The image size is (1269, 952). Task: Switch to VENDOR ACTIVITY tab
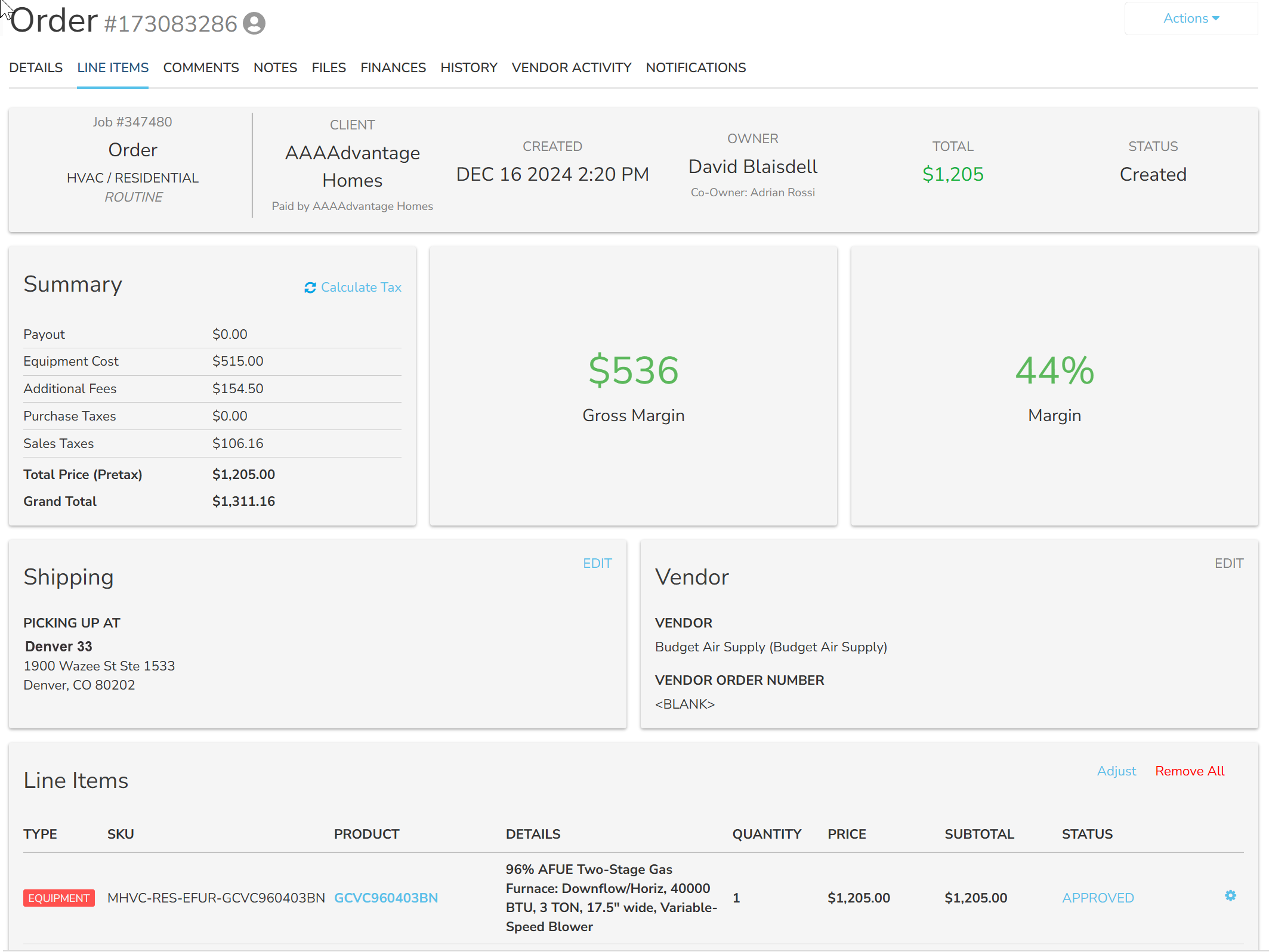pos(572,67)
